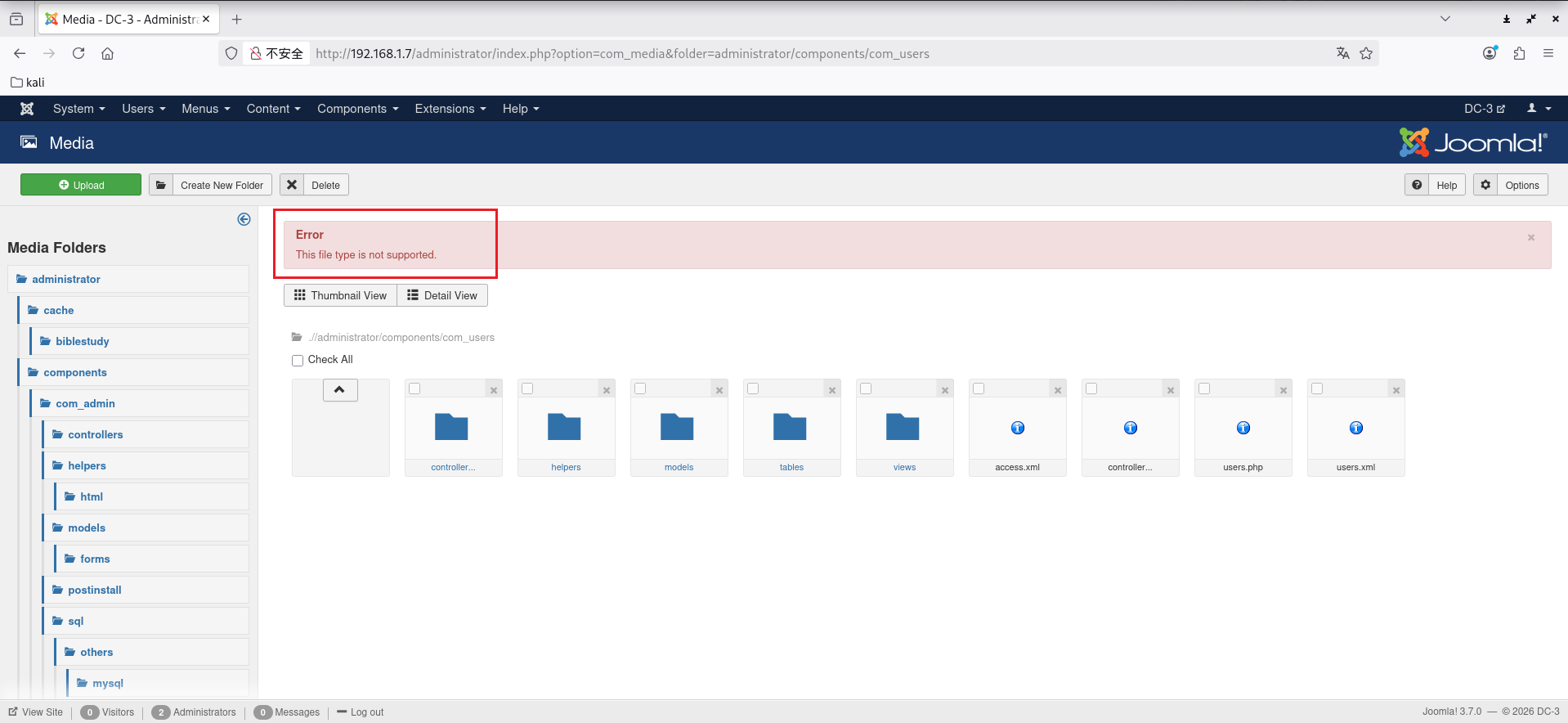Collapse the Media Folders sidebar arrow icon
1568x723 pixels.
click(244, 219)
